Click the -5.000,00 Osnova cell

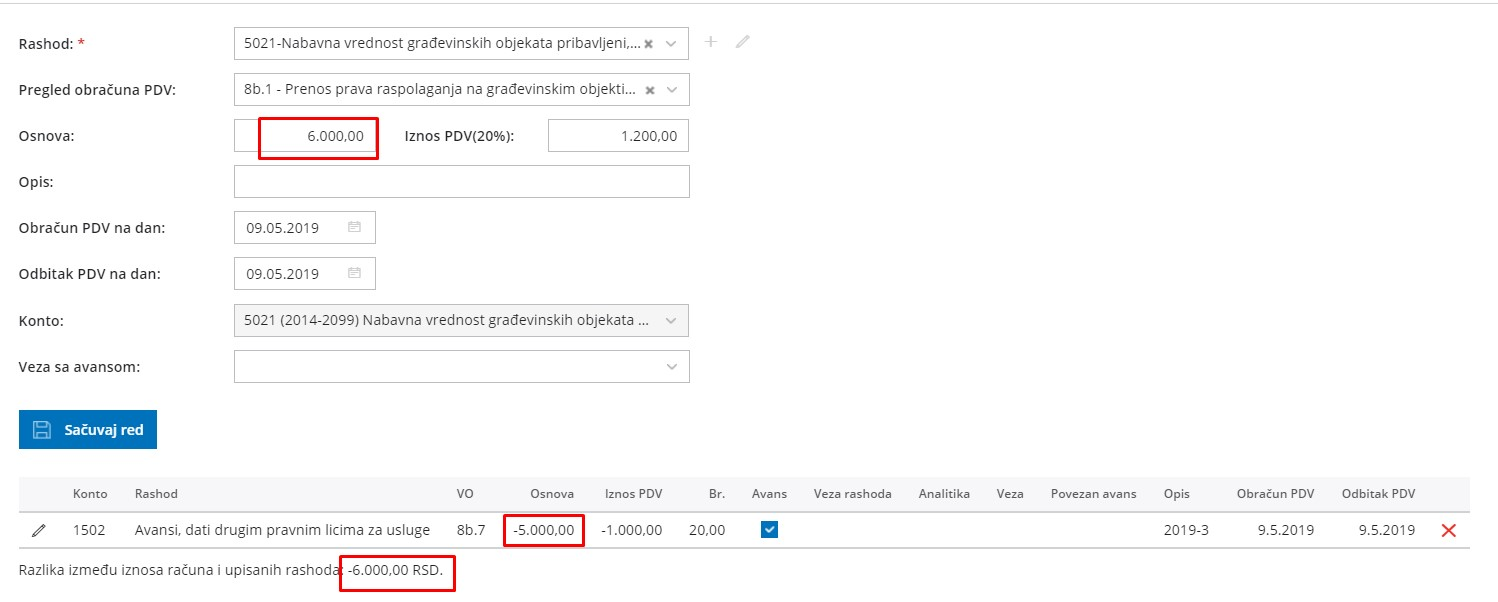pyautogui.click(x=545, y=530)
